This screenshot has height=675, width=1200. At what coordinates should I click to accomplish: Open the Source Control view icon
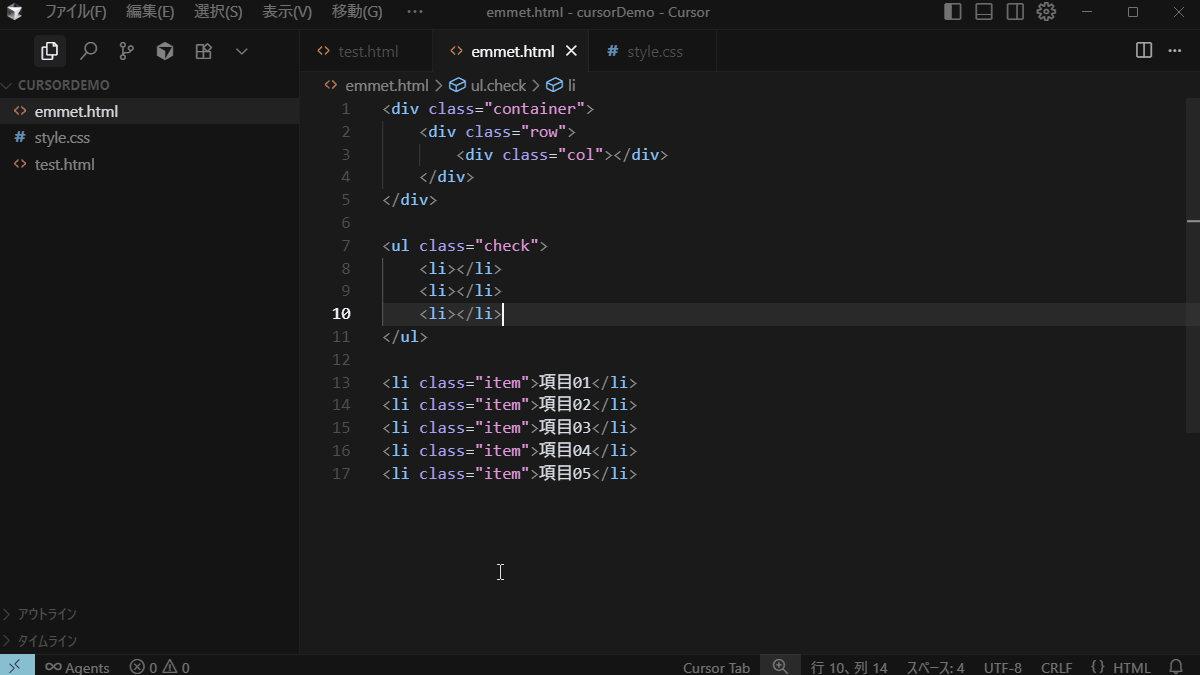click(126, 51)
